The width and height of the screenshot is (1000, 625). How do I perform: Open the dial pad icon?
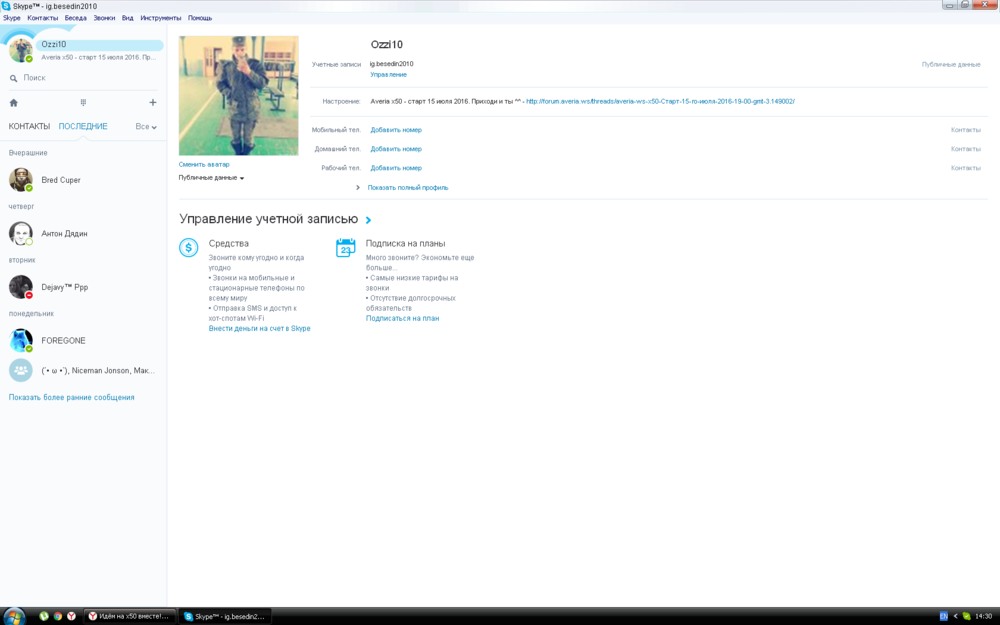(x=83, y=103)
